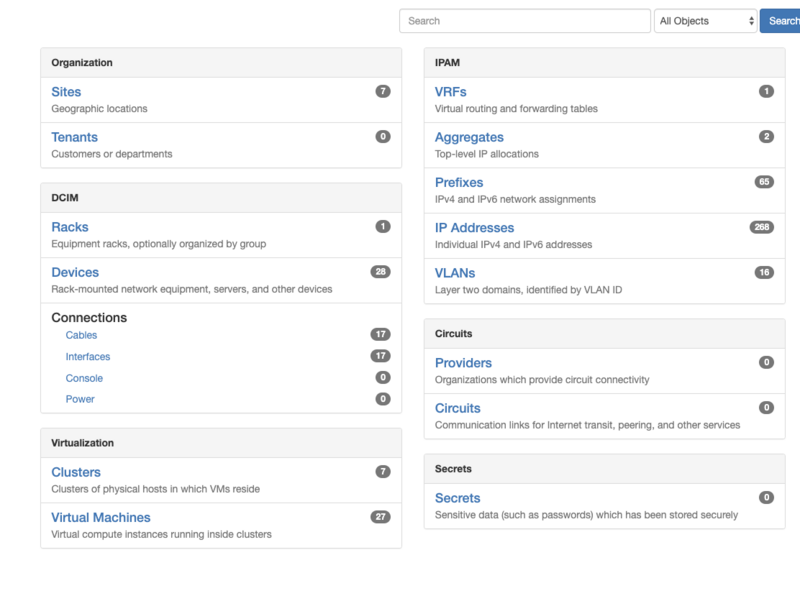
Task: Click the Circuits count badge 0
Action: click(766, 408)
